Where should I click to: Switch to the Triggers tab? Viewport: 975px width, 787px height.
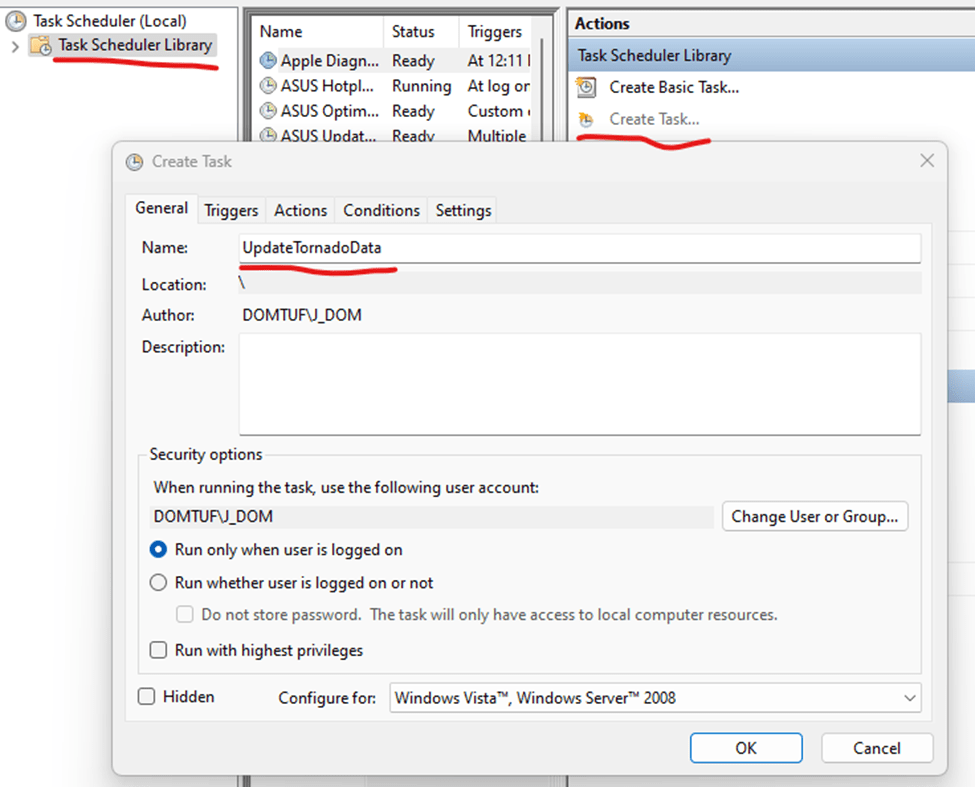231,210
